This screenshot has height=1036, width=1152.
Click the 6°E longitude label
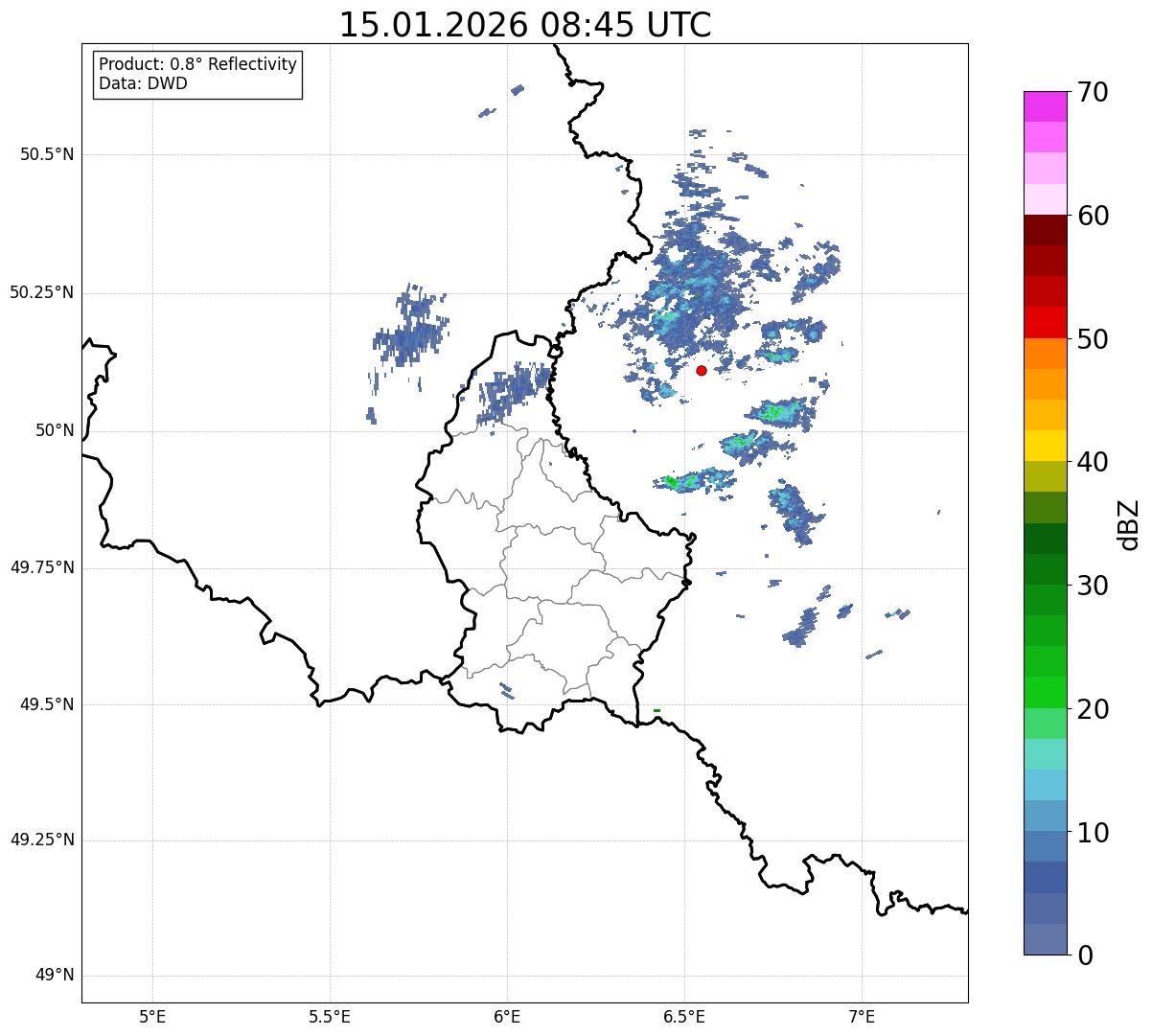pyautogui.click(x=507, y=1017)
